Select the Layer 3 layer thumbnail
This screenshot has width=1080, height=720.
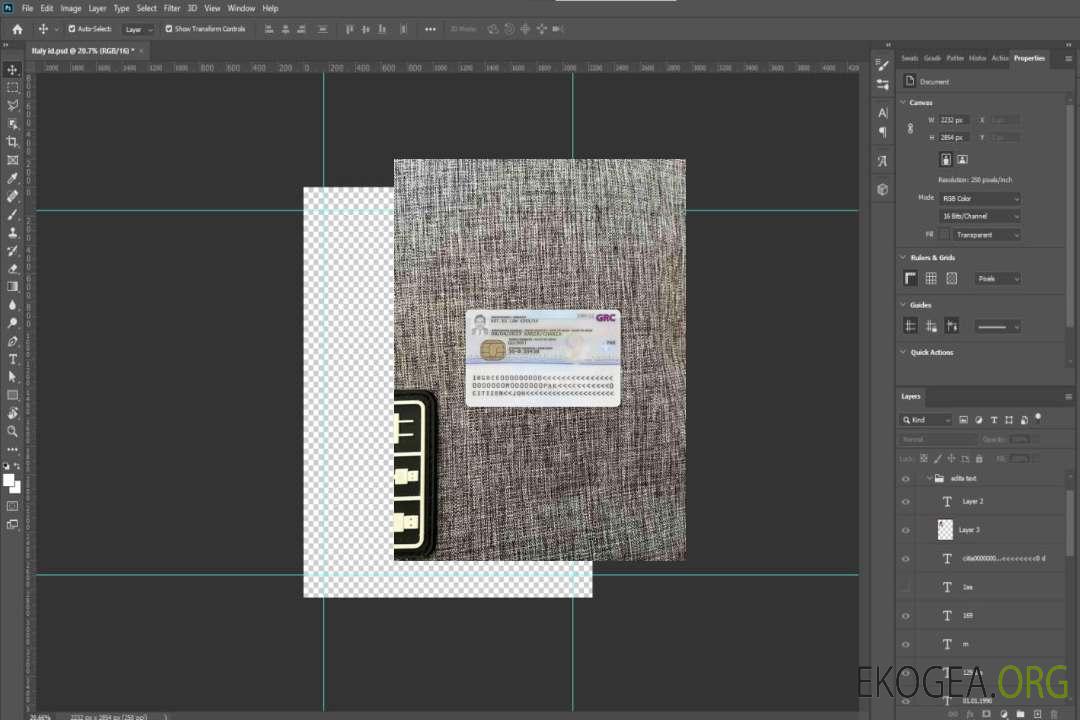[945, 529]
